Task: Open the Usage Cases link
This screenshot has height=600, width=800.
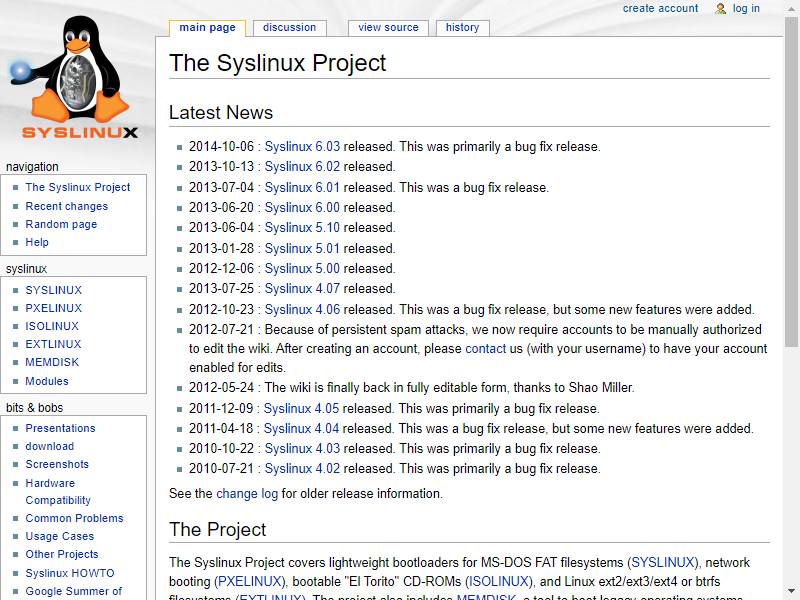Action: coord(60,536)
